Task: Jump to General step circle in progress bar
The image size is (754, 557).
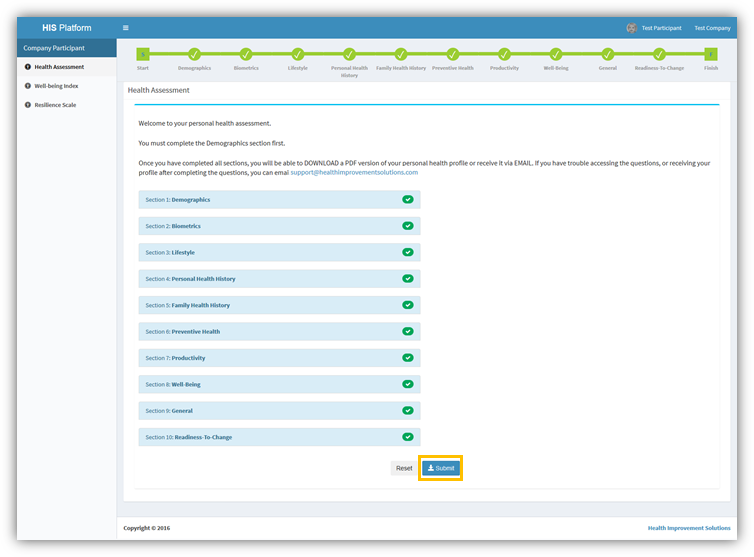Action: coord(607,54)
